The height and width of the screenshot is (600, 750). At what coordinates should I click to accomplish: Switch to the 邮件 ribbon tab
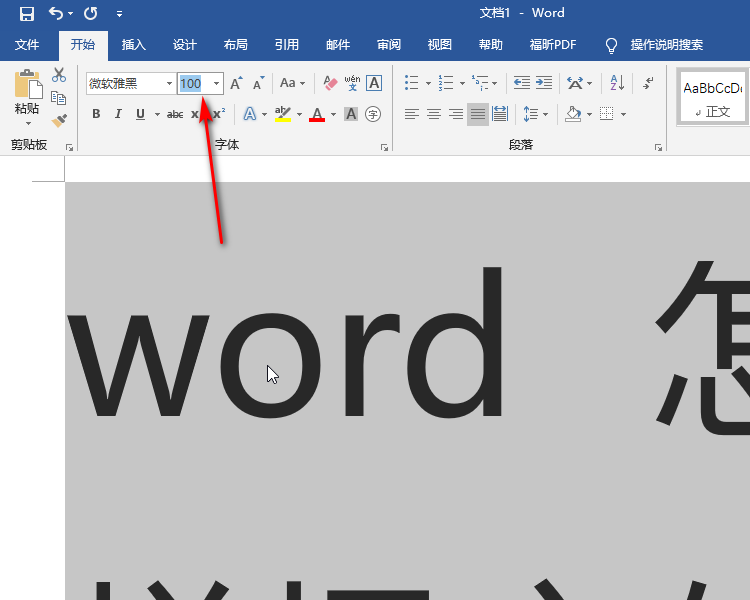338,45
